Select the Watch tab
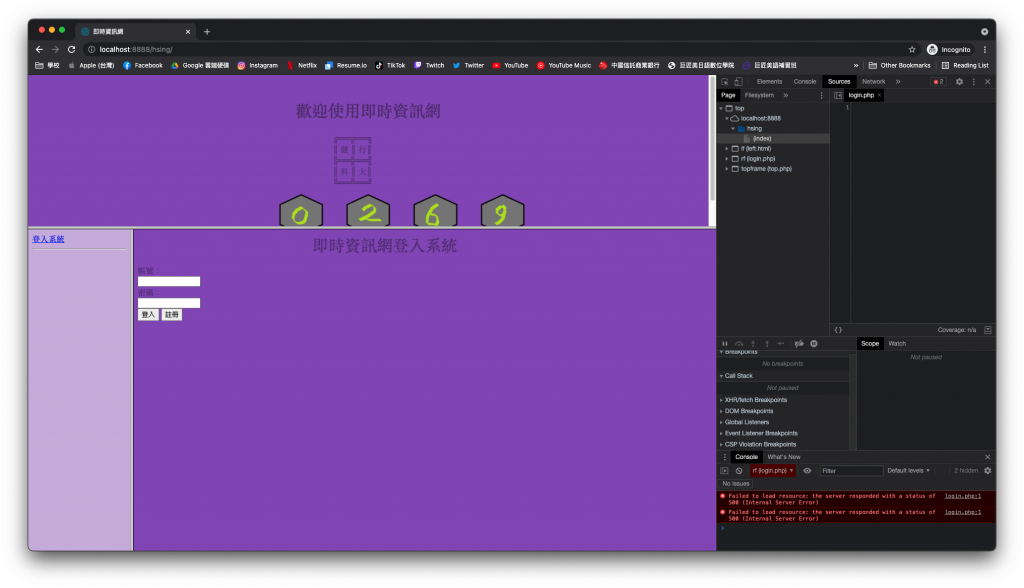1024x588 pixels. point(897,344)
